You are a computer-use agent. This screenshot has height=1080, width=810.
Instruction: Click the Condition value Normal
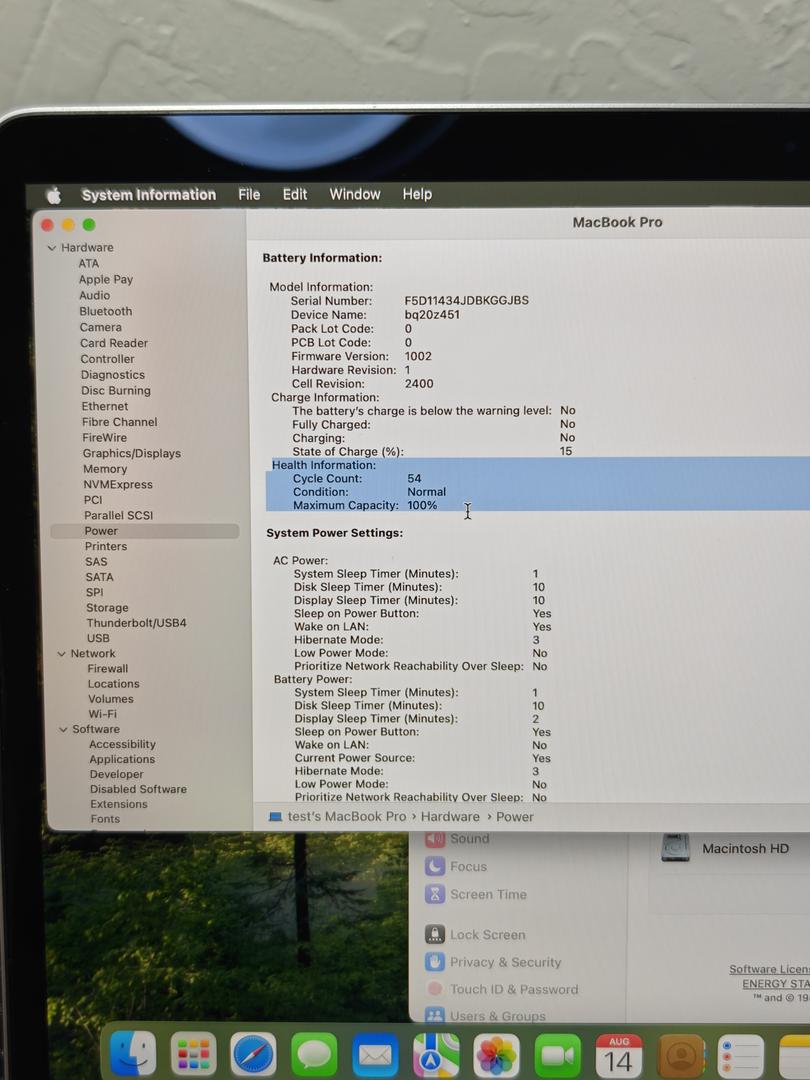tap(426, 492)
